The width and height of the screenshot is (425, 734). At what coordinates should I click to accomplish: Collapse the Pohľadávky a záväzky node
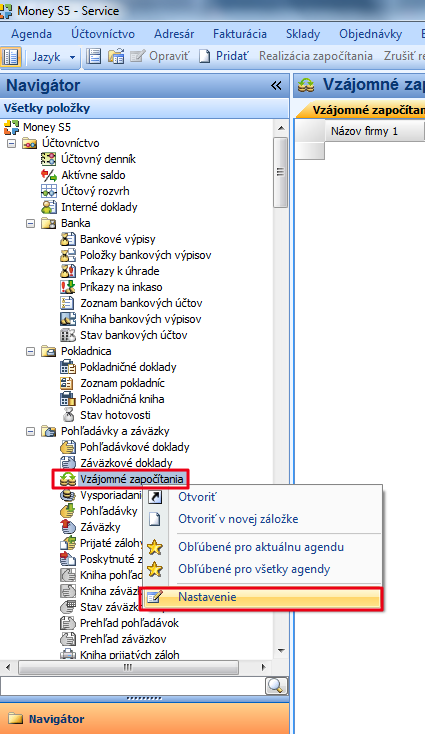[x=30, y=431]
